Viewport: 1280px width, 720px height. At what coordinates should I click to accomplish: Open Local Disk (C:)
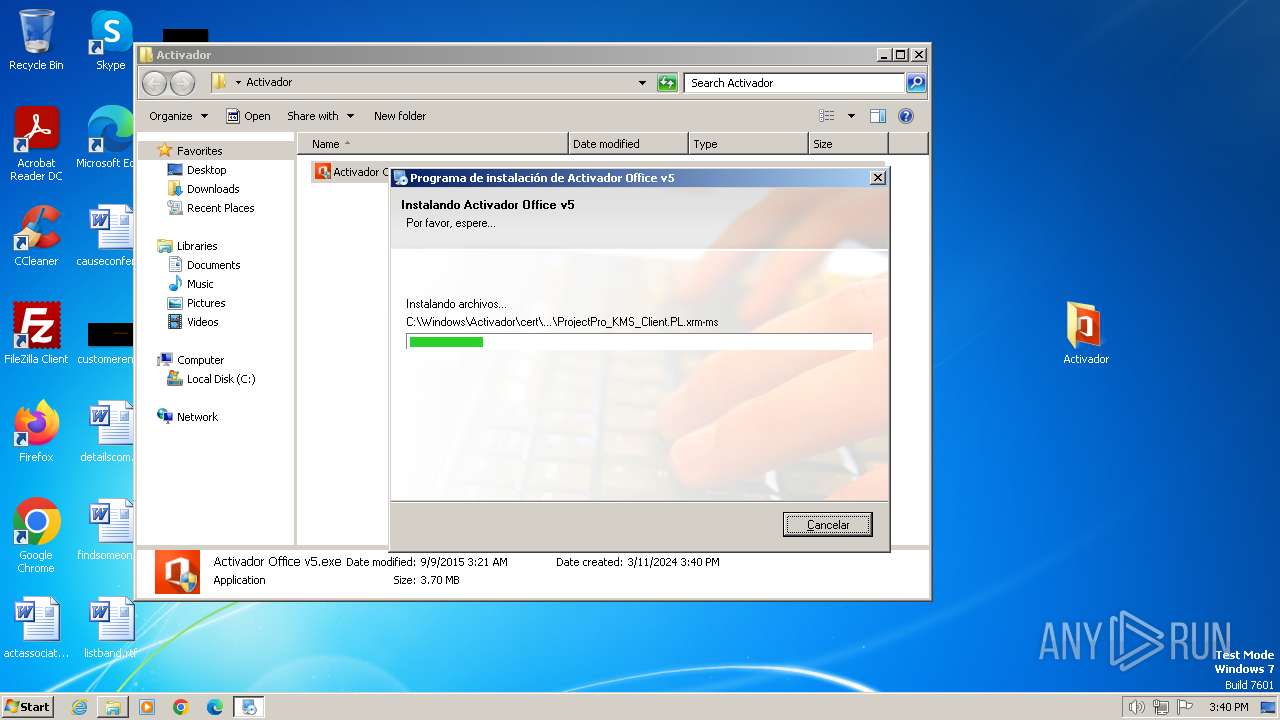pyautogui.click(x=220, y=379)
